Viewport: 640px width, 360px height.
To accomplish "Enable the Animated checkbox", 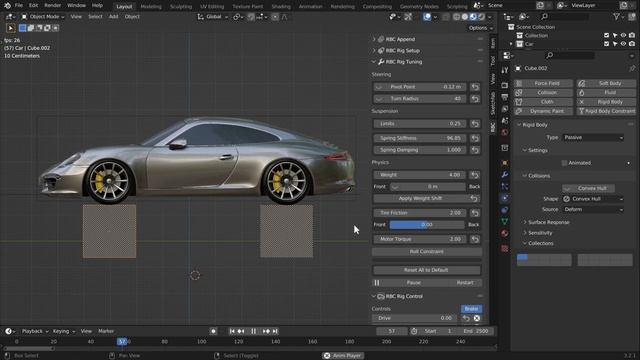I will [564, 163].
